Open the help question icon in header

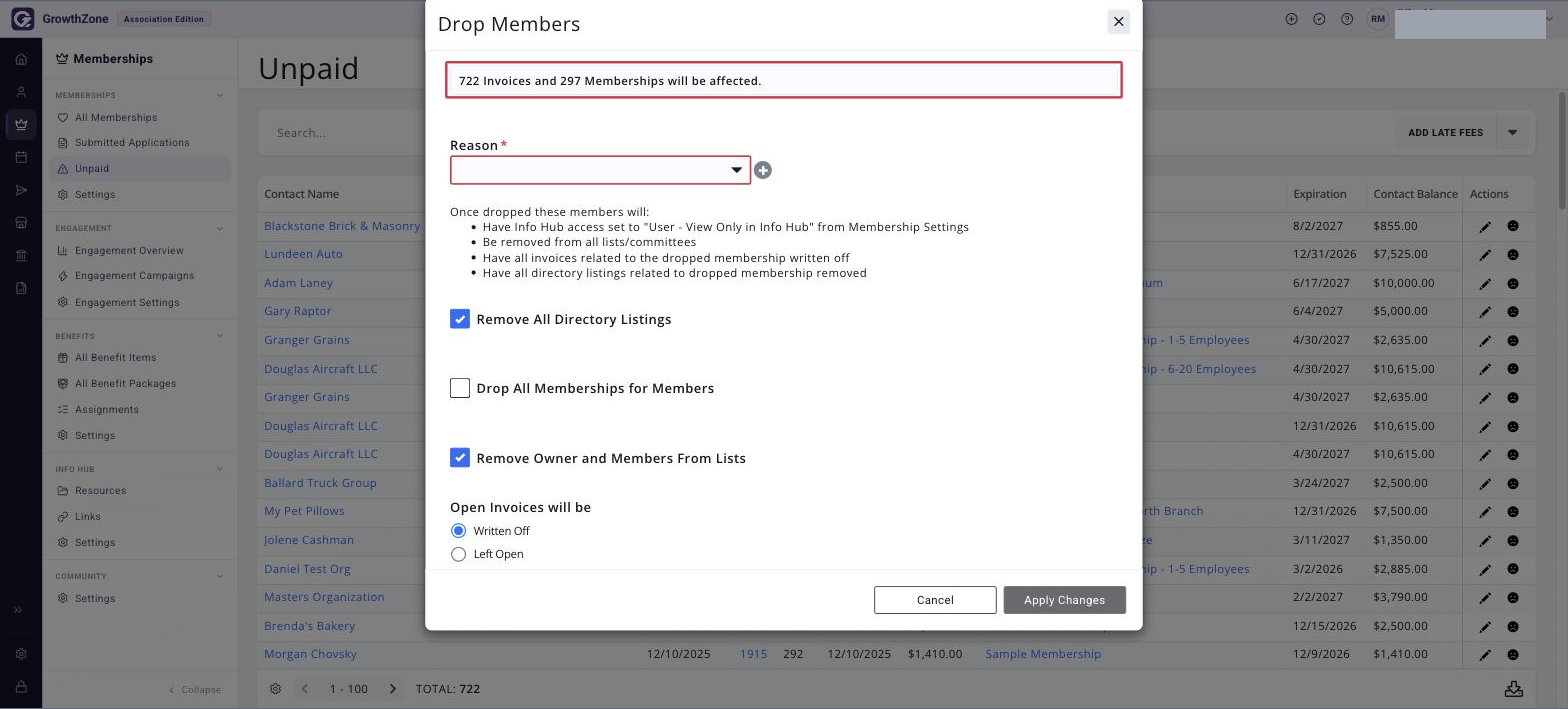pyautogui.click(x=1347, y=19)
